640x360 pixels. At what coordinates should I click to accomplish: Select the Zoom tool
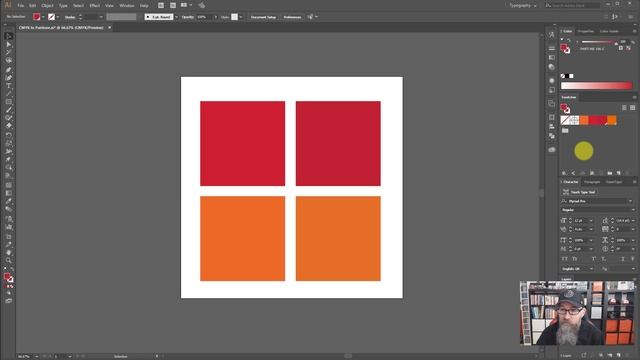(x=9, y=260)
